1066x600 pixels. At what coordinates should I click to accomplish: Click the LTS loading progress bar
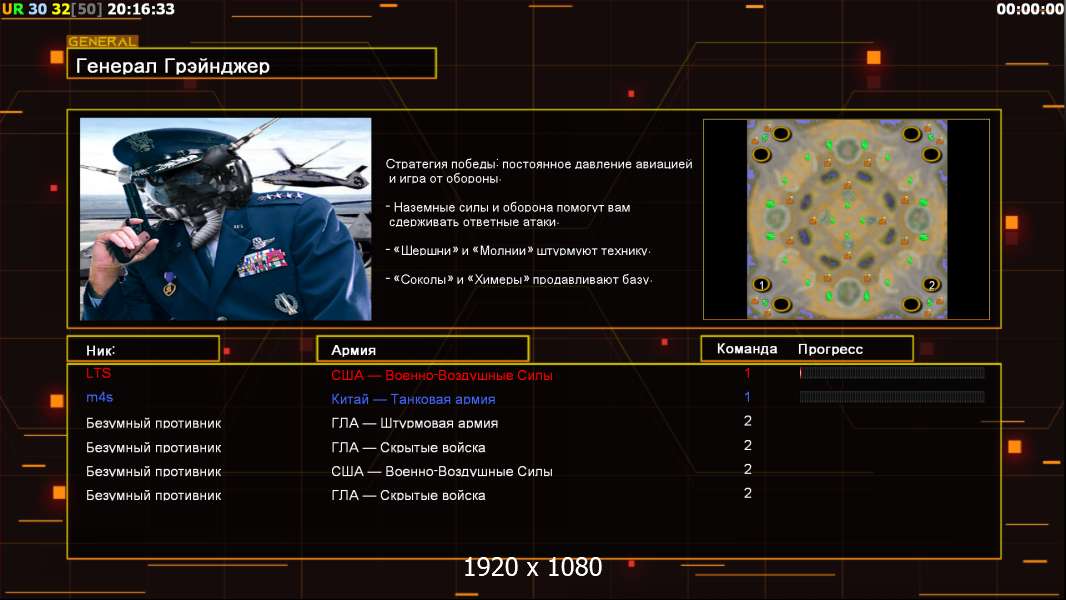point(892,373)
